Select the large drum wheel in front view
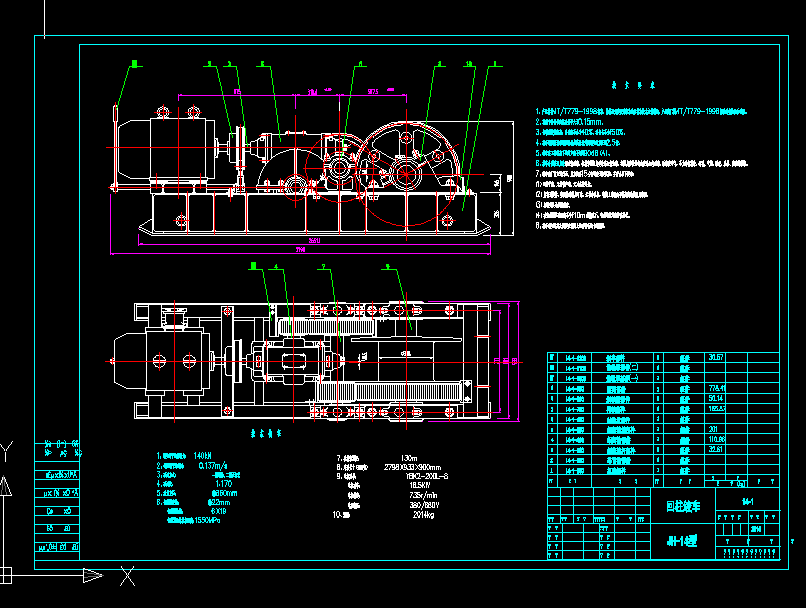The image size is (806, 608). 405,175
